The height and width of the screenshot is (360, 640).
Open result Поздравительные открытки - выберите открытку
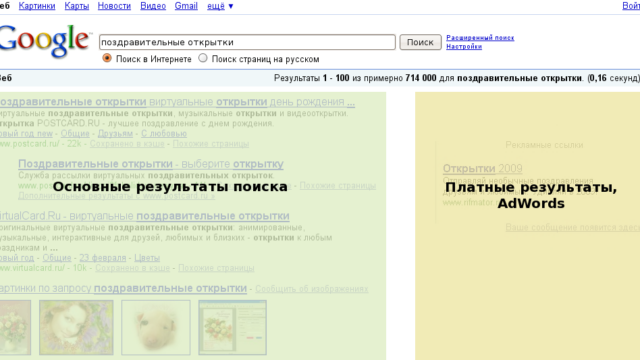point(151,164)
